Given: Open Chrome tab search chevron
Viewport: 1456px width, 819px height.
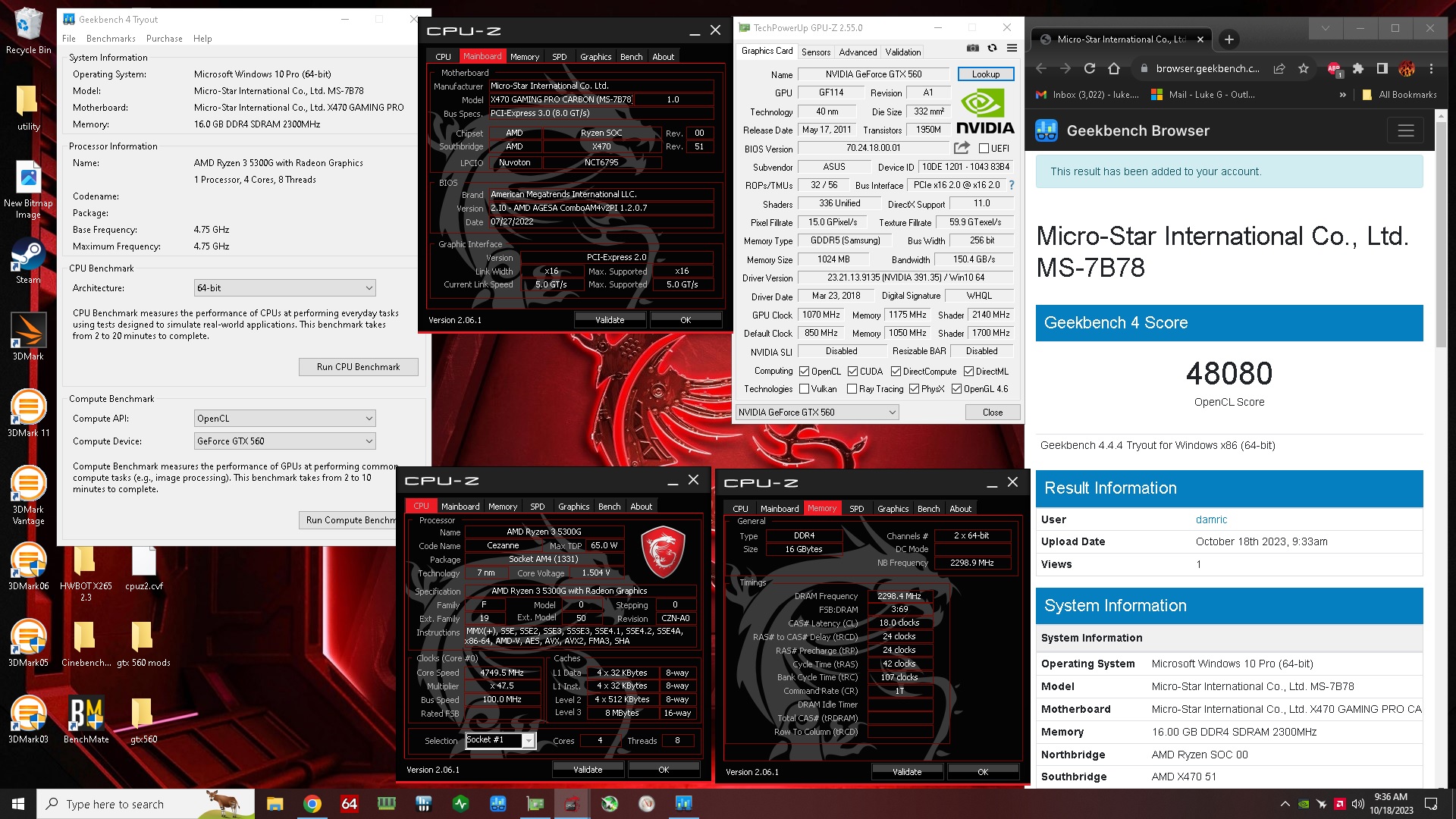Looking at the screenshot, I should (x=1325, y=28).
